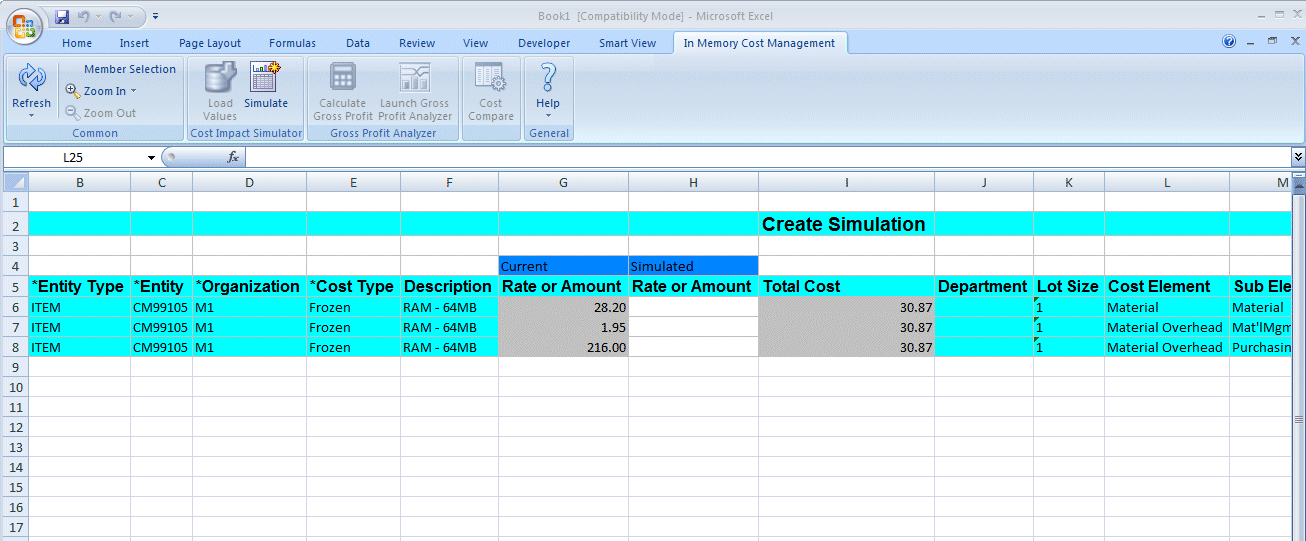Minimize the workbook window inside the ribbon
The image size is (1306, 541).
tap(1252, 42)
